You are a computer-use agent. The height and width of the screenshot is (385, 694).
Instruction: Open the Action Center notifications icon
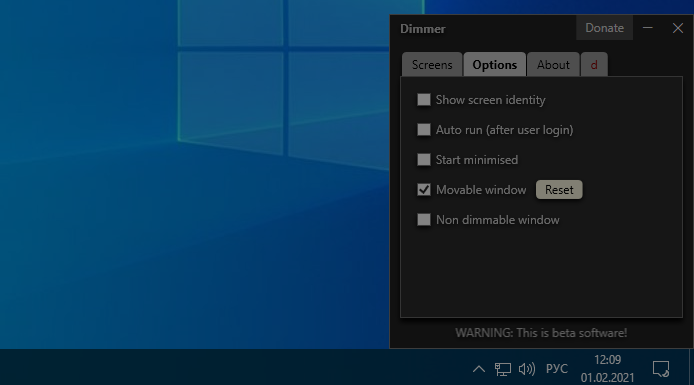click(x=661, y=369)
